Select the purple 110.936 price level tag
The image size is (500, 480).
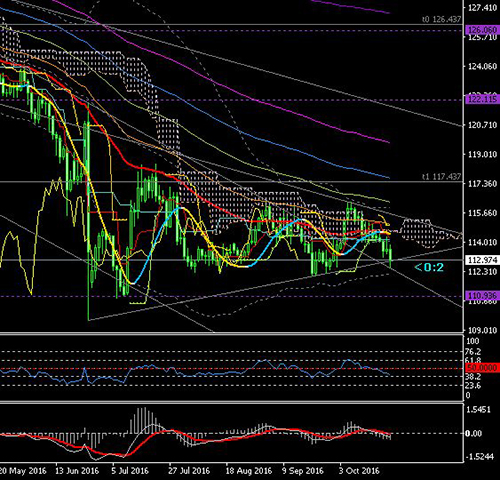[482, 296]
